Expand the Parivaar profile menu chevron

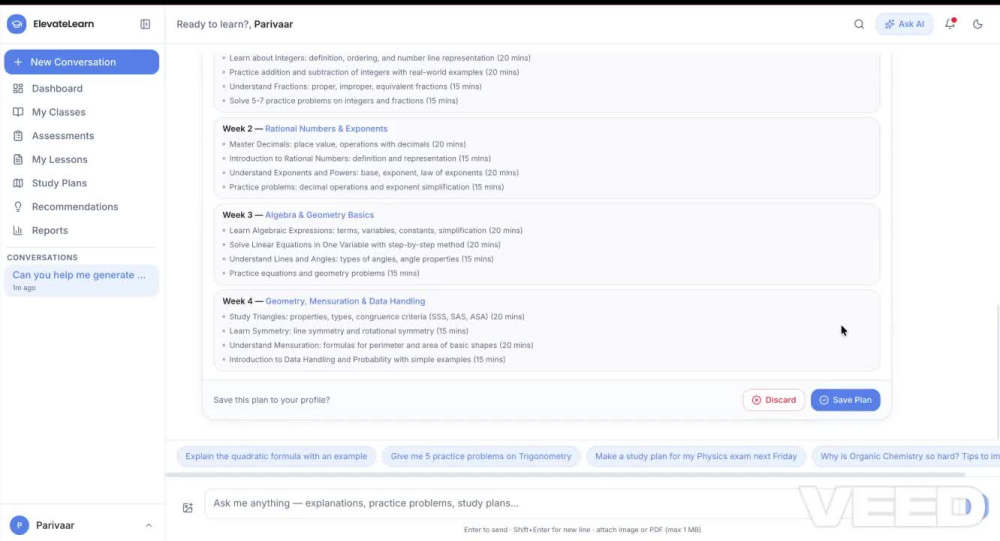[x=149, y=526]
